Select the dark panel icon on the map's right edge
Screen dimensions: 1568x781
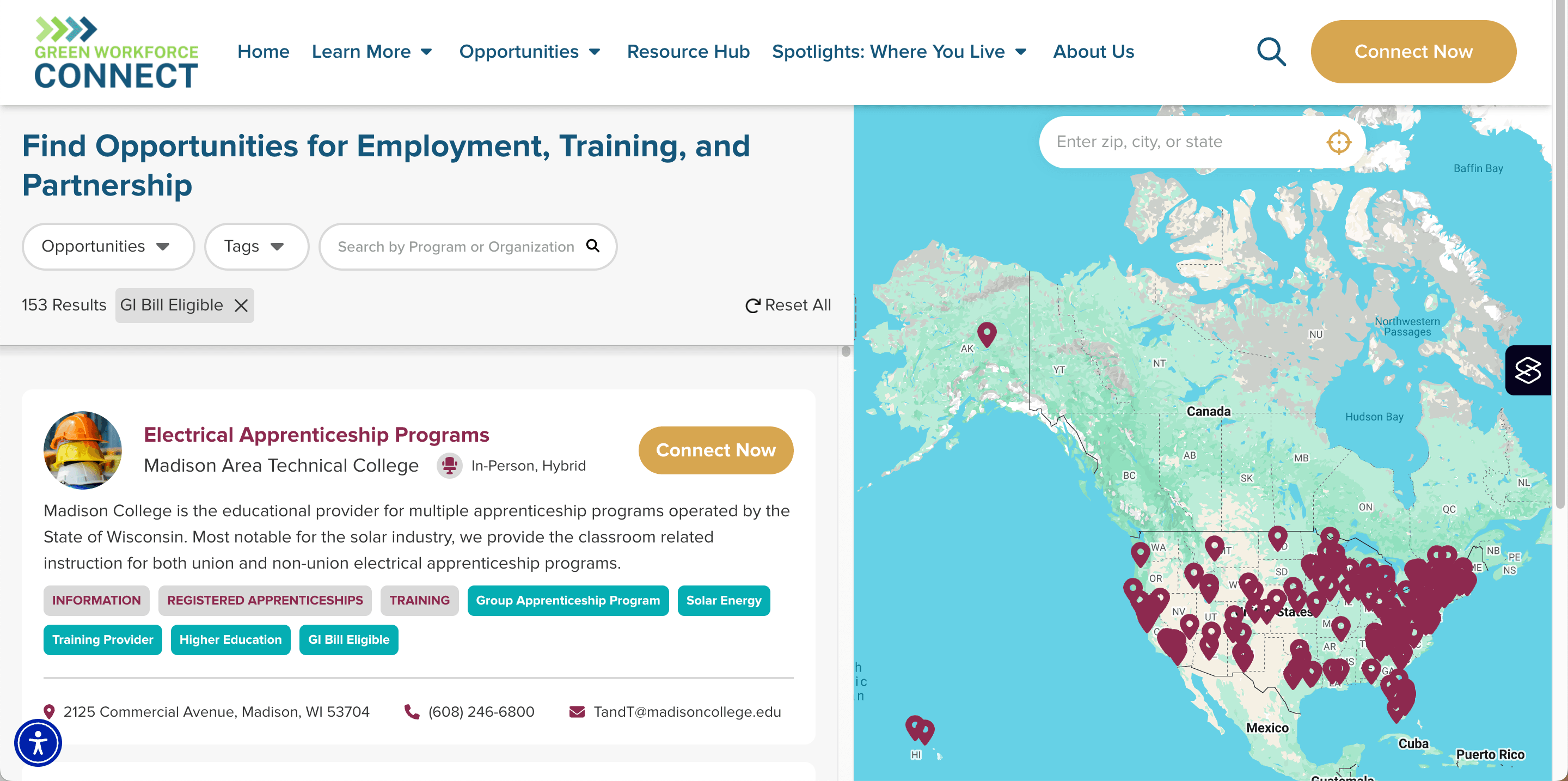point(1528,369)
